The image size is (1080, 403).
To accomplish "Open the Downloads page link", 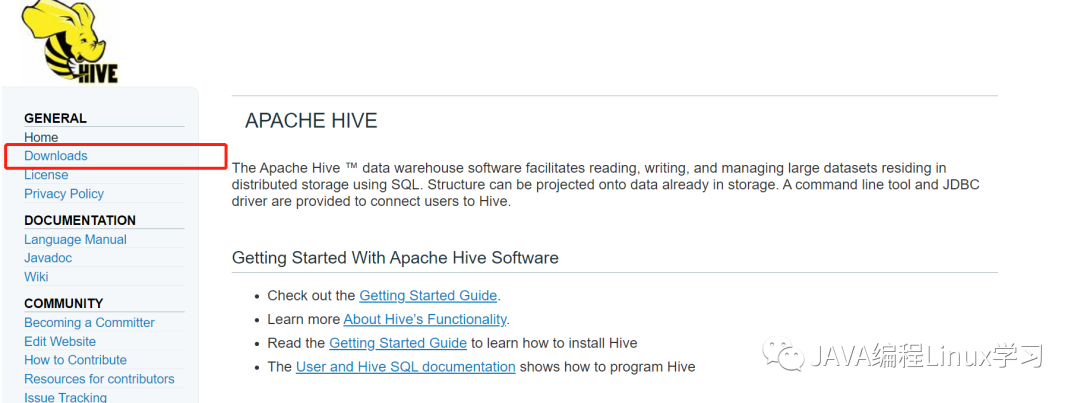I will tap(56, 156).
